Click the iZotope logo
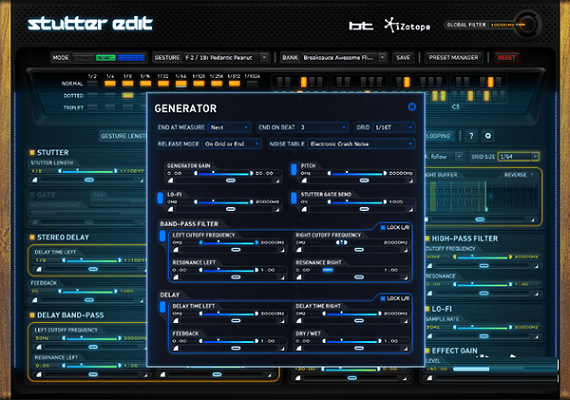This screenshot has height=400, width=570. point(407,25)
